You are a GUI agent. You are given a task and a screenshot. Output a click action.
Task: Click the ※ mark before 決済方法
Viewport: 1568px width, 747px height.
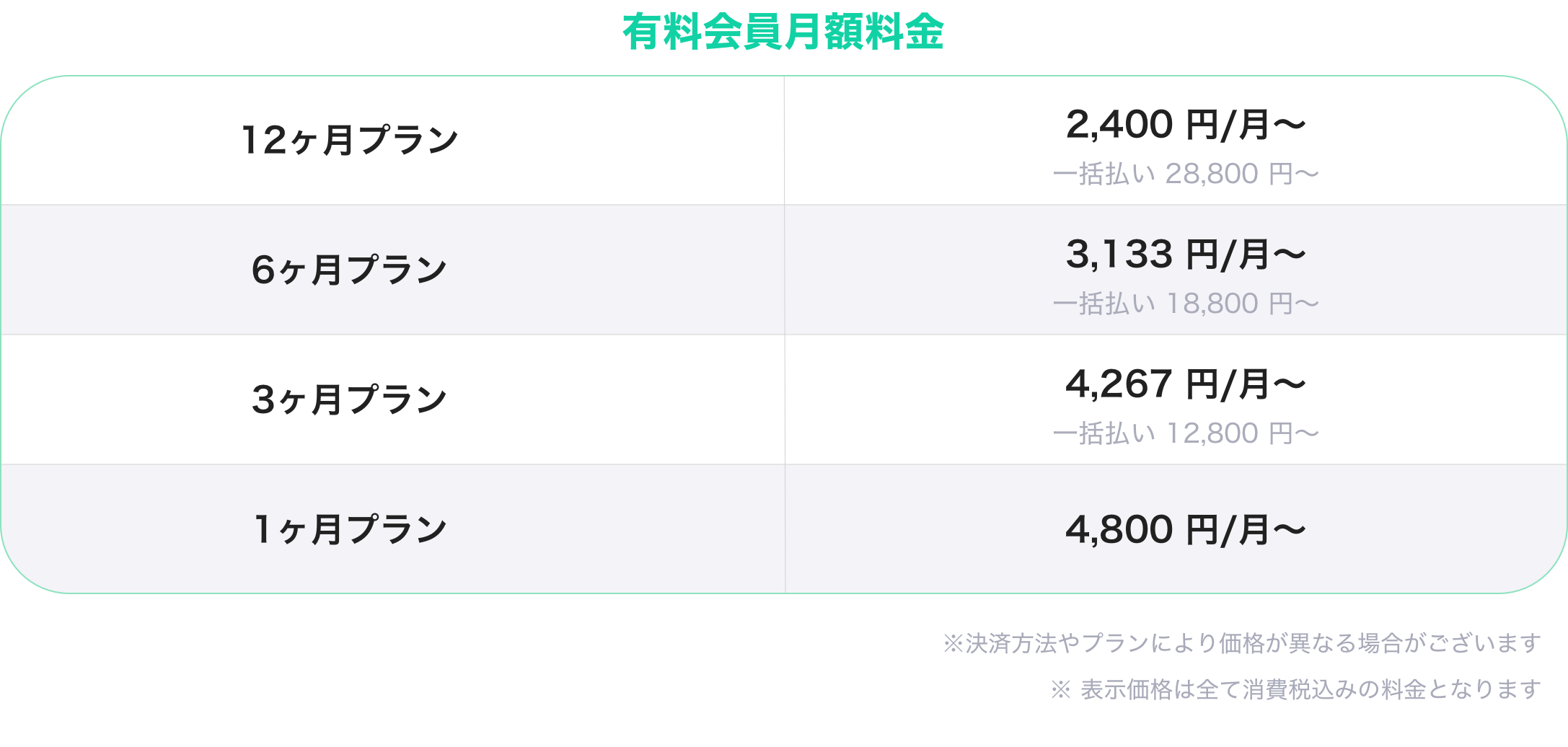(953, 643)
